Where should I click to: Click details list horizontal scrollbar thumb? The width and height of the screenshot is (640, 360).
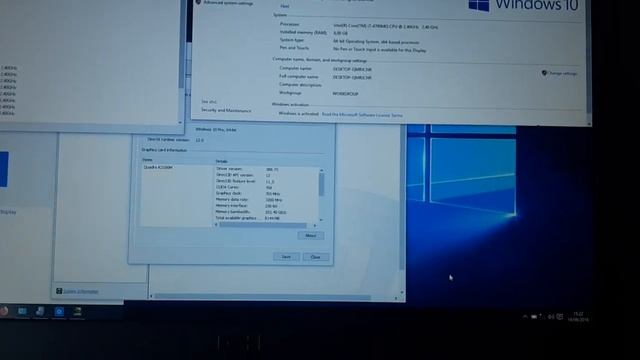click(263, 225)
